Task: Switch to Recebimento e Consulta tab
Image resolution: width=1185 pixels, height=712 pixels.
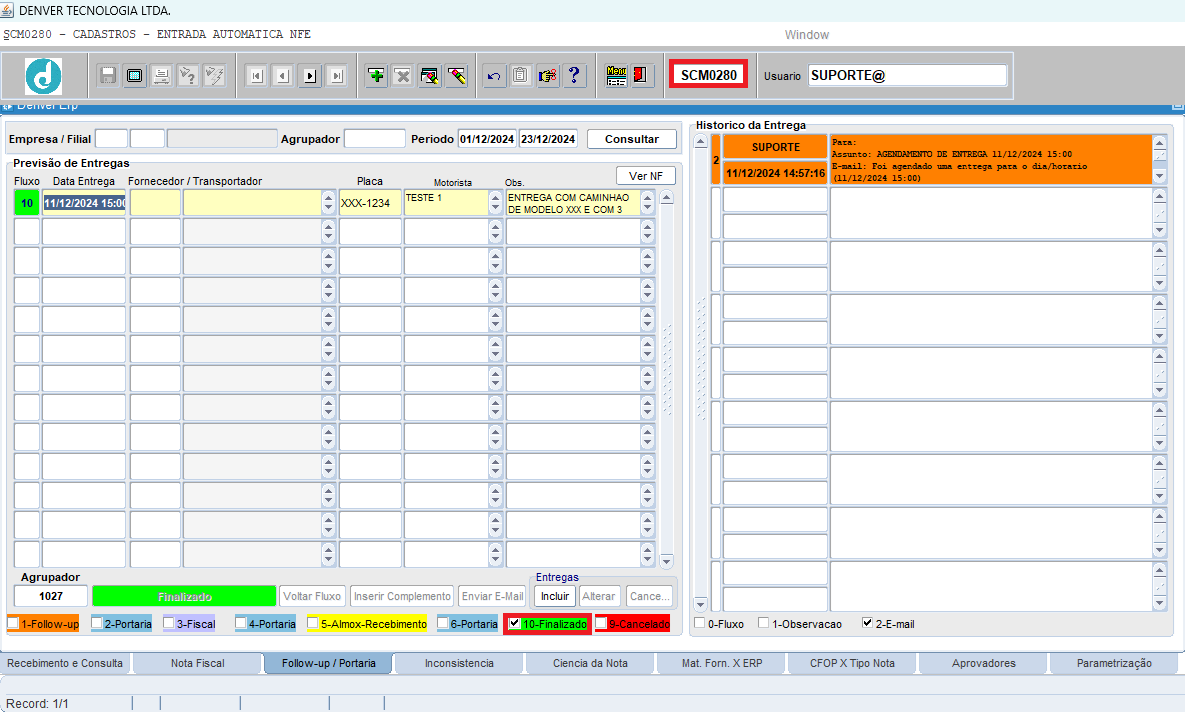Action: [65, 663]
